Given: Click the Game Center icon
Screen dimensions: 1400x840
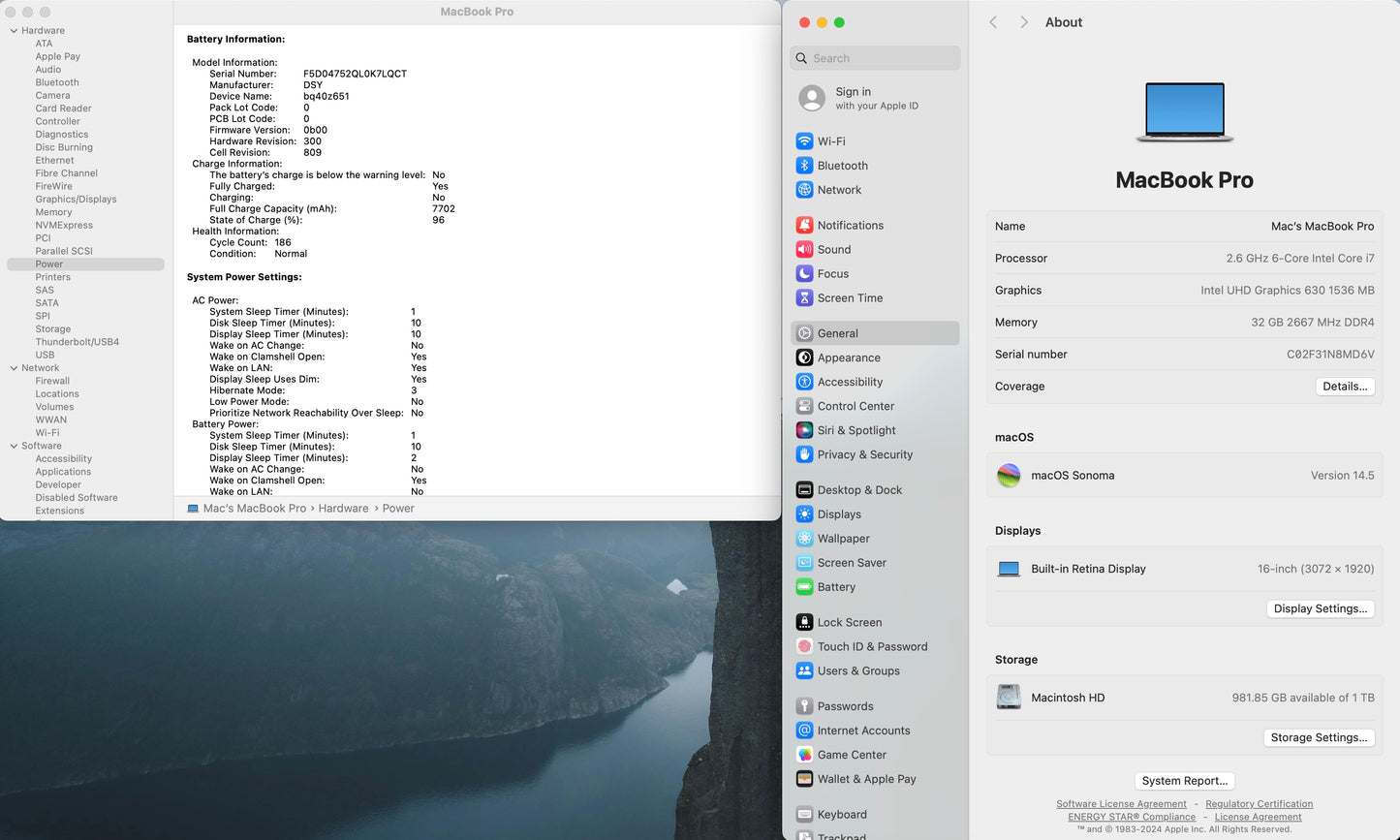Looking at the screenshot, I should click(x=804, y=755).
